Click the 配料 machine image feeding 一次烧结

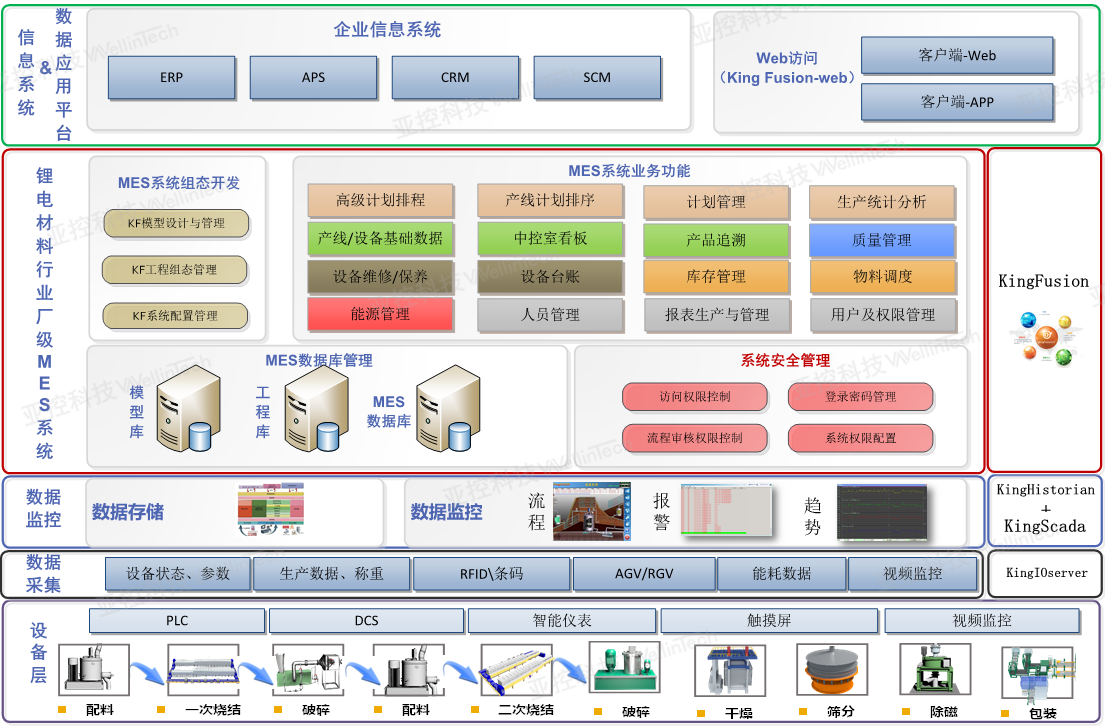pyautogui.click(x=94, y=669)
